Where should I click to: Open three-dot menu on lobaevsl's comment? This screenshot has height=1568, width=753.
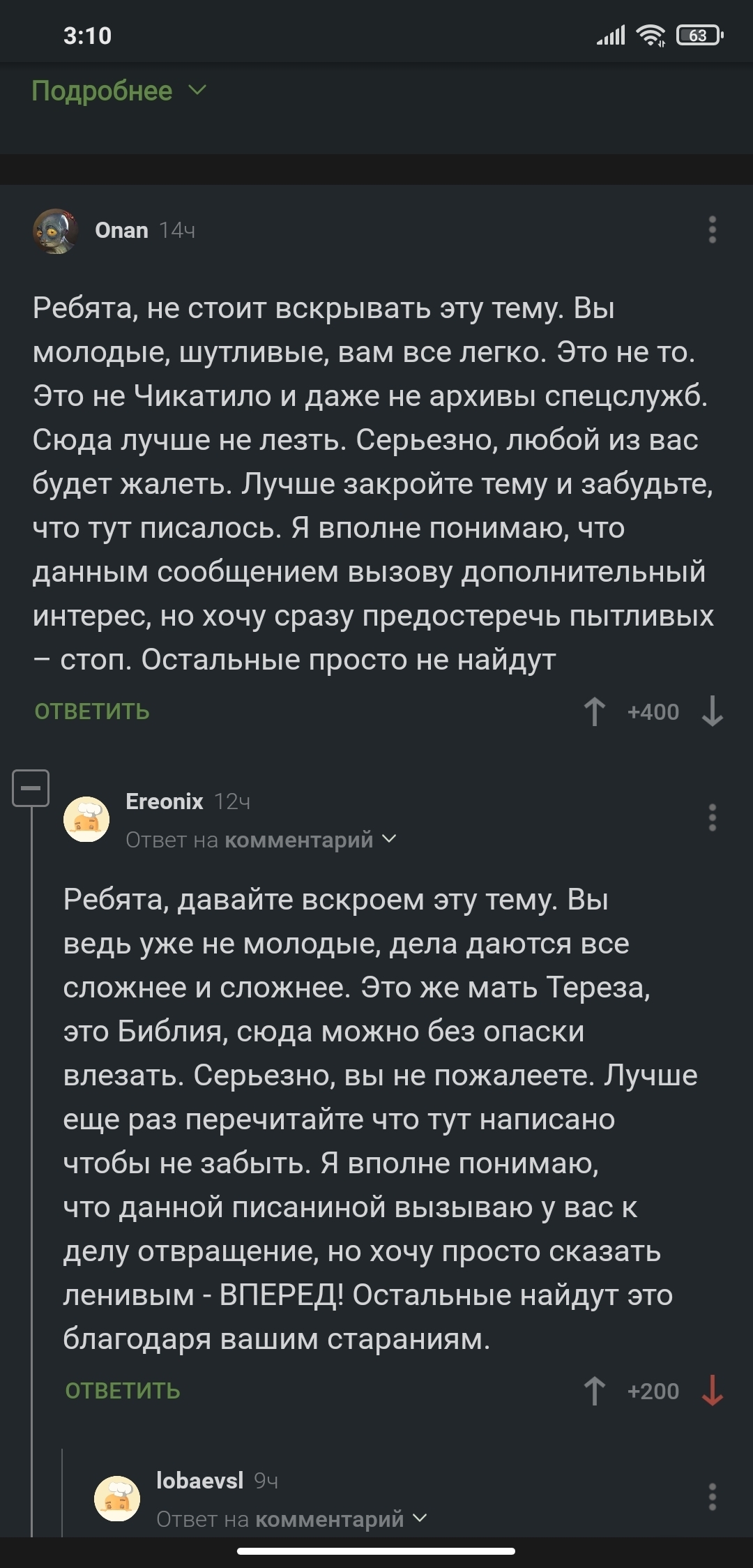pyautogui.click(x=712, y=1497)
